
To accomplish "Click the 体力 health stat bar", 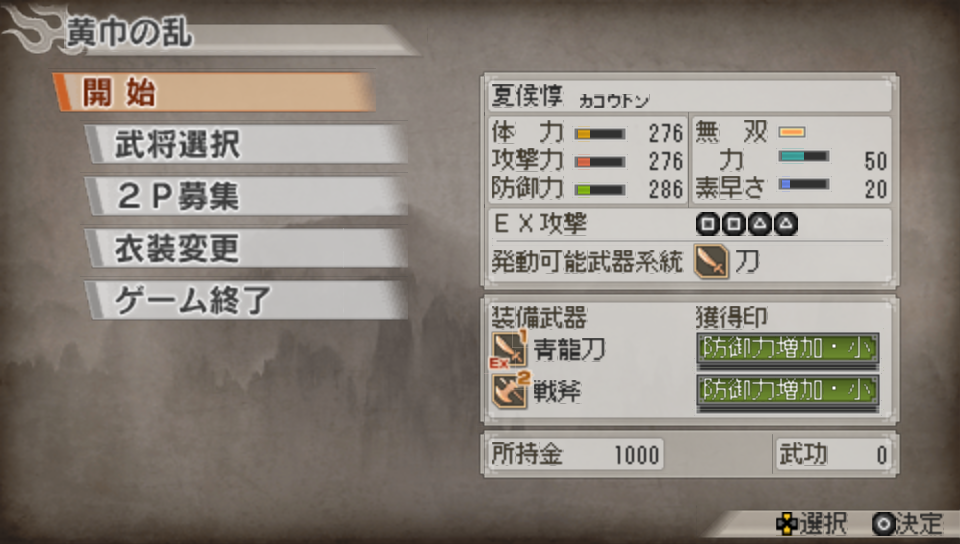I will (600, 133).
